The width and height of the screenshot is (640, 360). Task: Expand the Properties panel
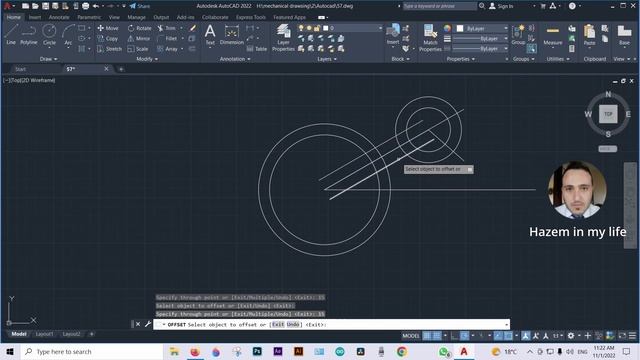[461, 59]
